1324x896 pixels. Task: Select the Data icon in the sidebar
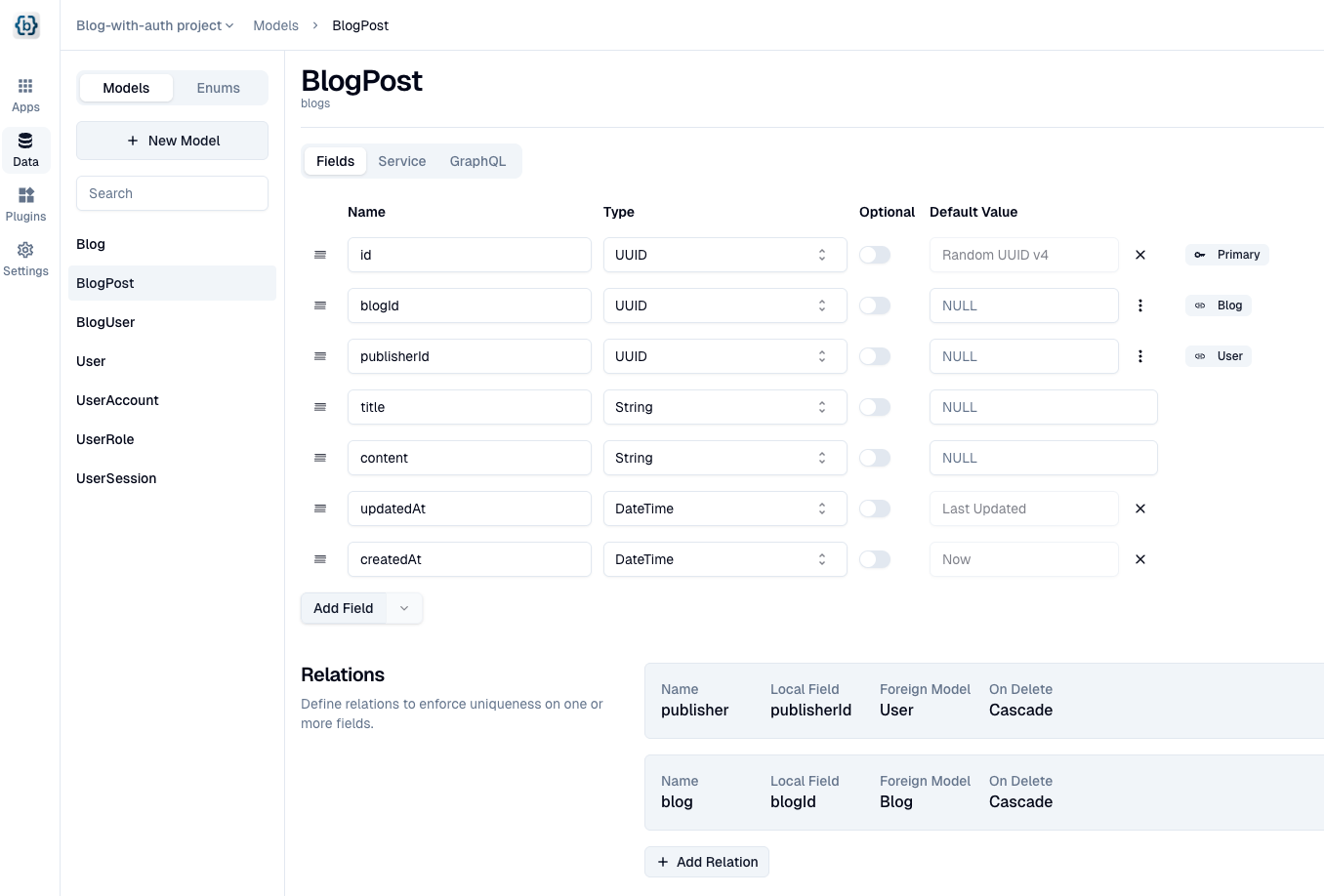(x=25, y=148)
